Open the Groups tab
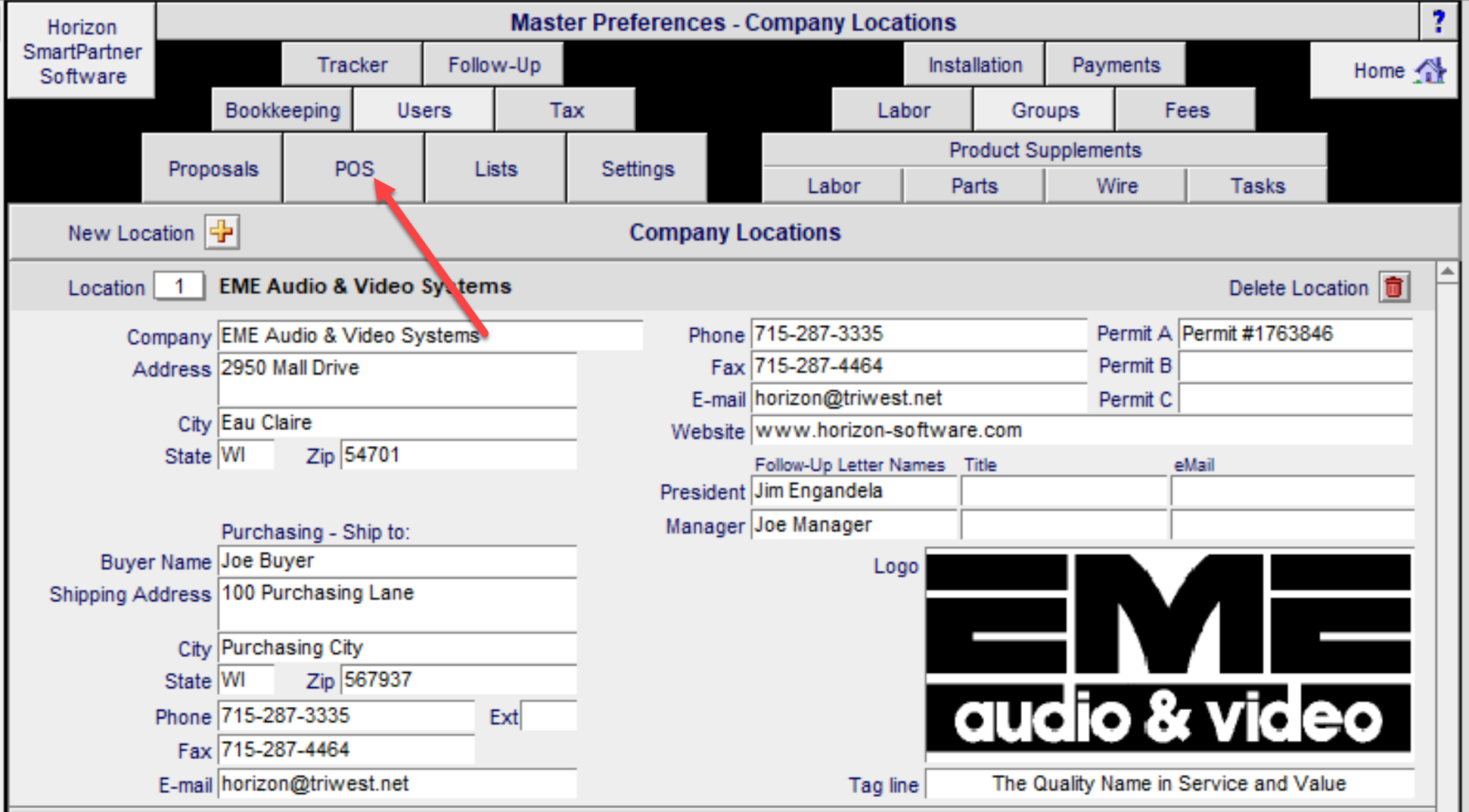This screenshot has height=812, width=1469. [1045, 110]
